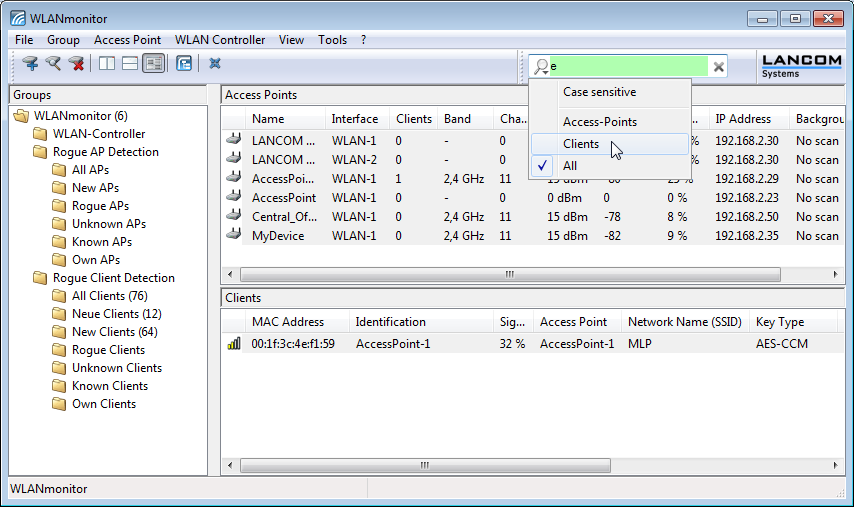Open the Tools menu
Screen dimensions: 854x507
click(x=332, y=40)
